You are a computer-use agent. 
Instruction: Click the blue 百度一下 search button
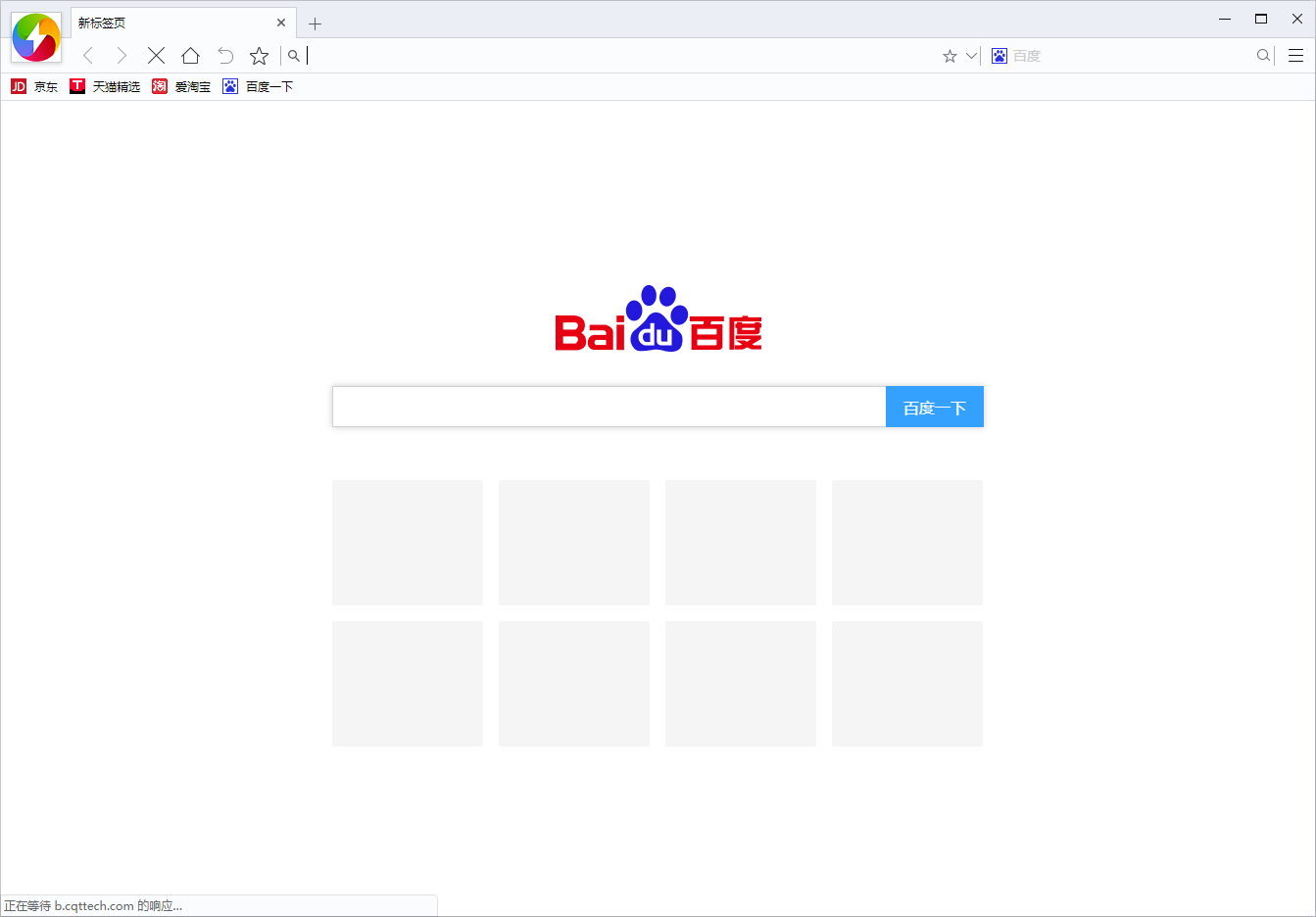(935, 407)
